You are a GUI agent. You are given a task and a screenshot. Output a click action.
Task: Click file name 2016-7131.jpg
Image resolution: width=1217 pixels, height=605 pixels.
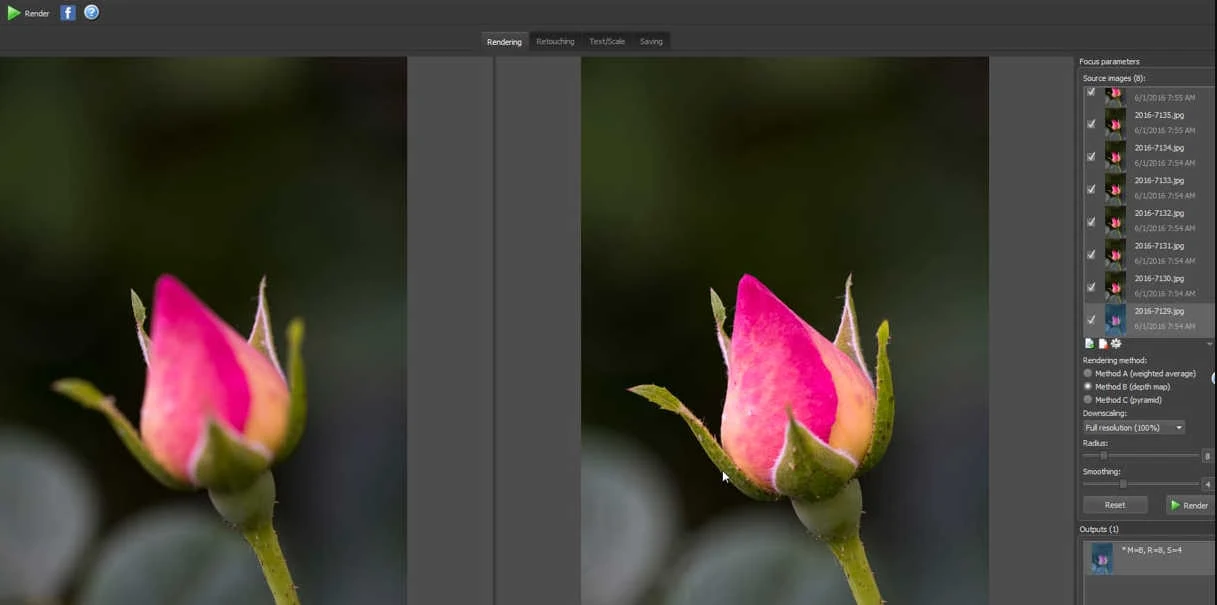click(1159, 246)
